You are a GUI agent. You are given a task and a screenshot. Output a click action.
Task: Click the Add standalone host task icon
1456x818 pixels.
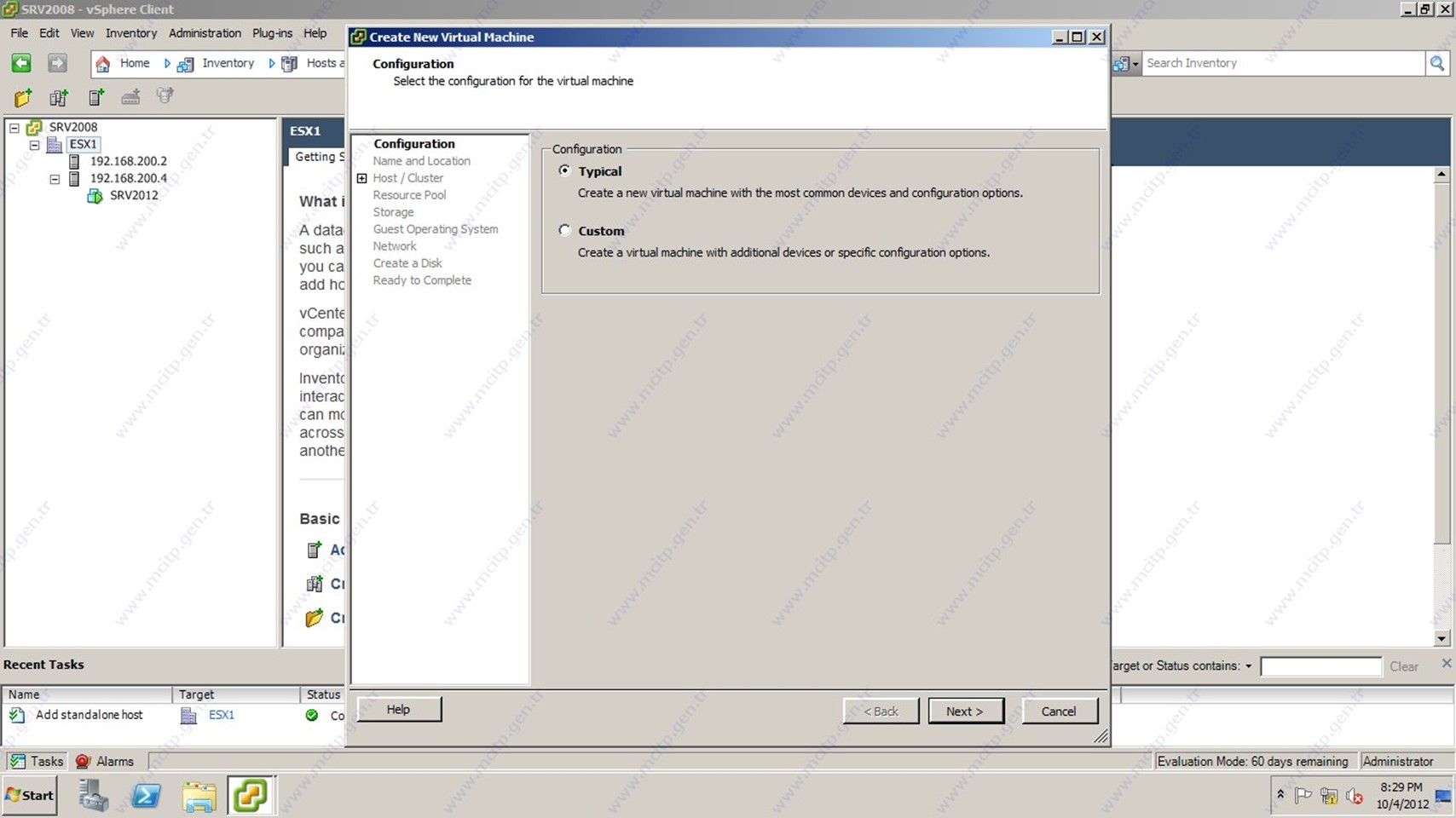click(x=17, y=715)
